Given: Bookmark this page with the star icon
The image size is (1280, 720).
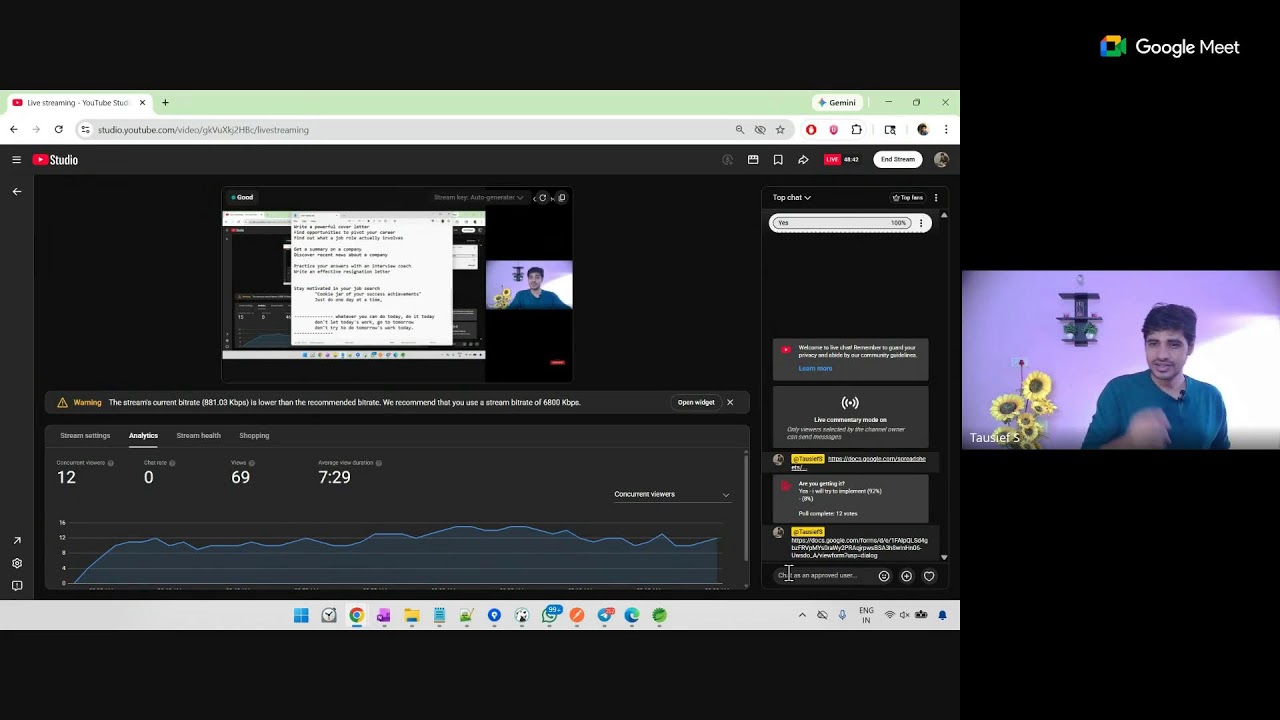Looking at the screenshot, I should [780, 129].
